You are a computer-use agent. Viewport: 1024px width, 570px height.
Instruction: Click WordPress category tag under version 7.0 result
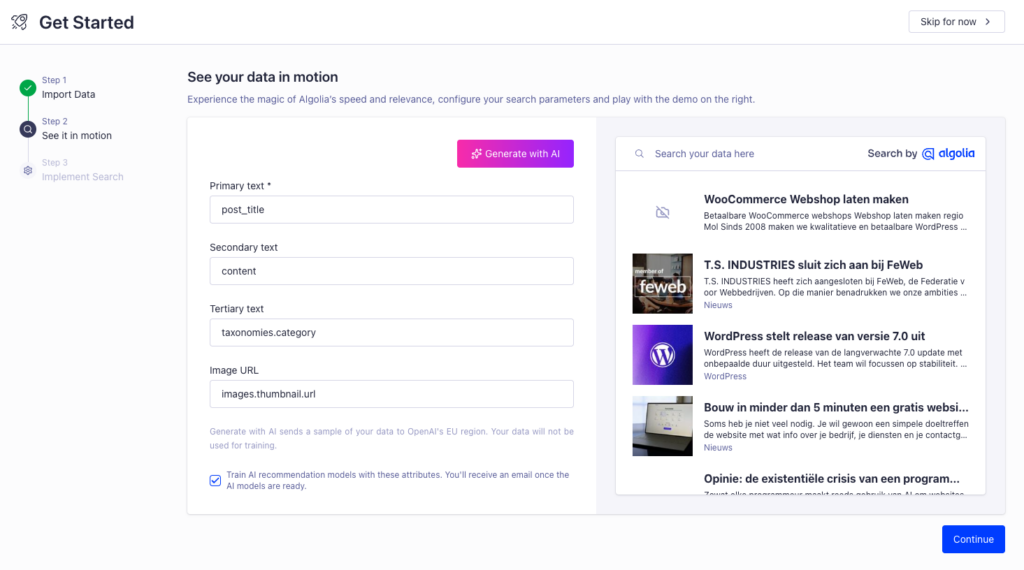725,376
